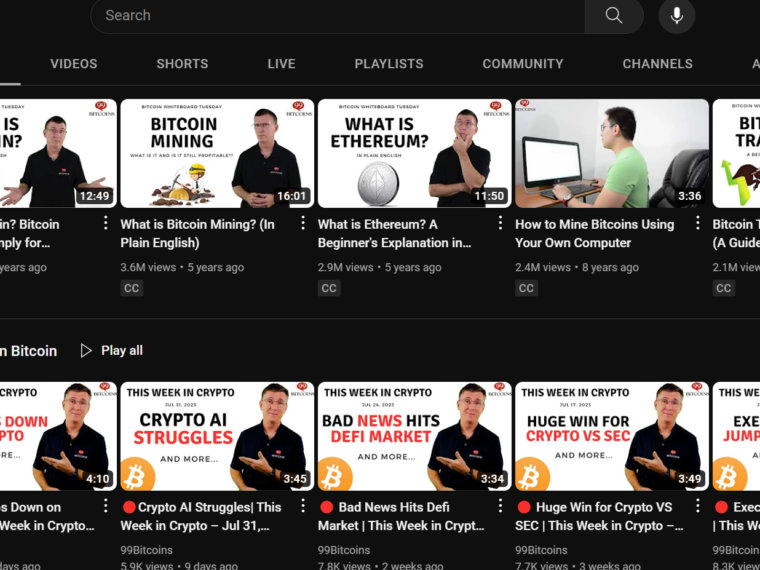760x570 pixels.
Task: Click the 3:45 duration badge
Action: pyautogui.click(x=295, y=479)
